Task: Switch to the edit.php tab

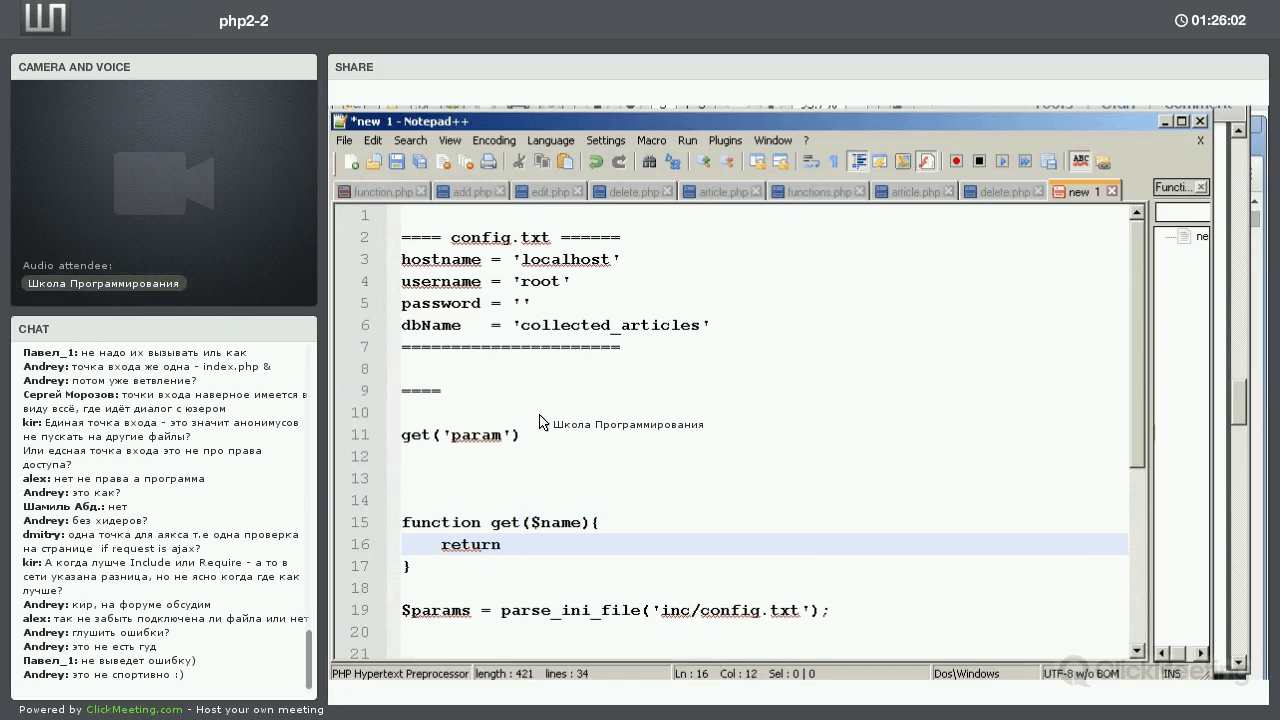Action: pos(550,192)
